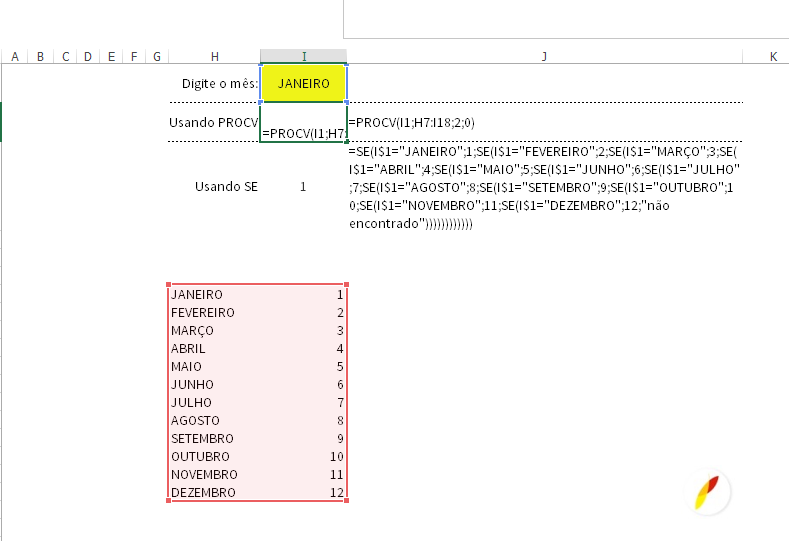Select the yellow JANEIRO input cell
Image resolution: width=789 pixels, height=541 pixels.
pos(304,84)
